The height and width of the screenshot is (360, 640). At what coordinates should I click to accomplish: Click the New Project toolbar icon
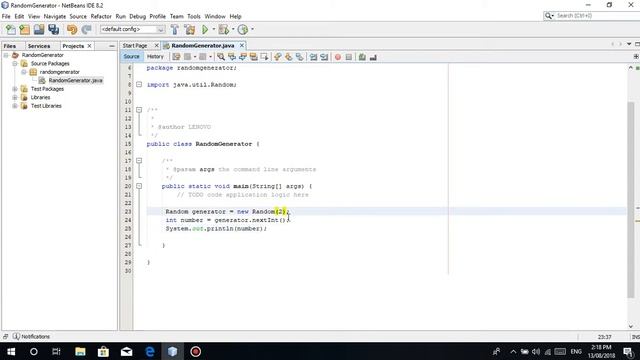[24, 29]
